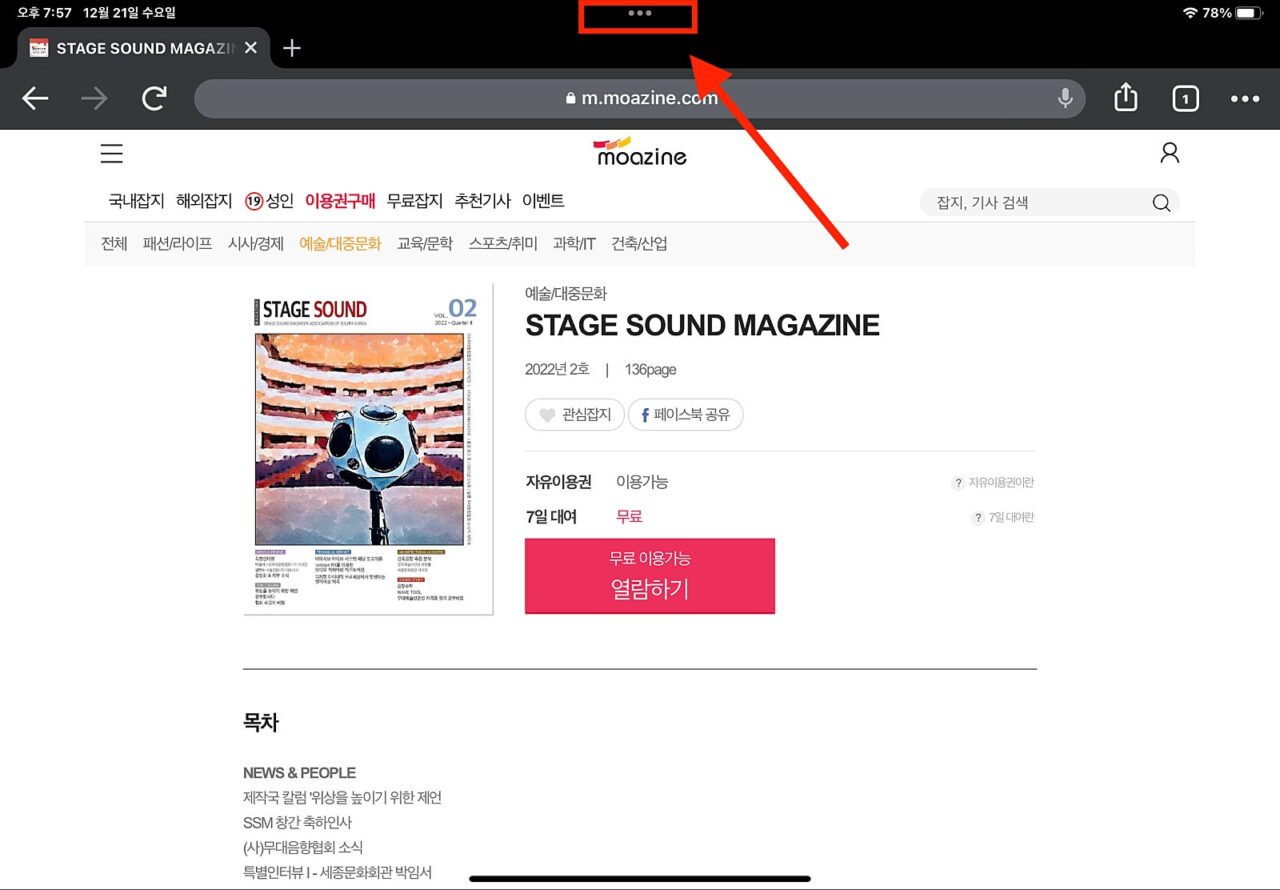This screenshot has width=1280, height=890.
Task: Open the 국내잡지 menu
Action: [136, 201]
